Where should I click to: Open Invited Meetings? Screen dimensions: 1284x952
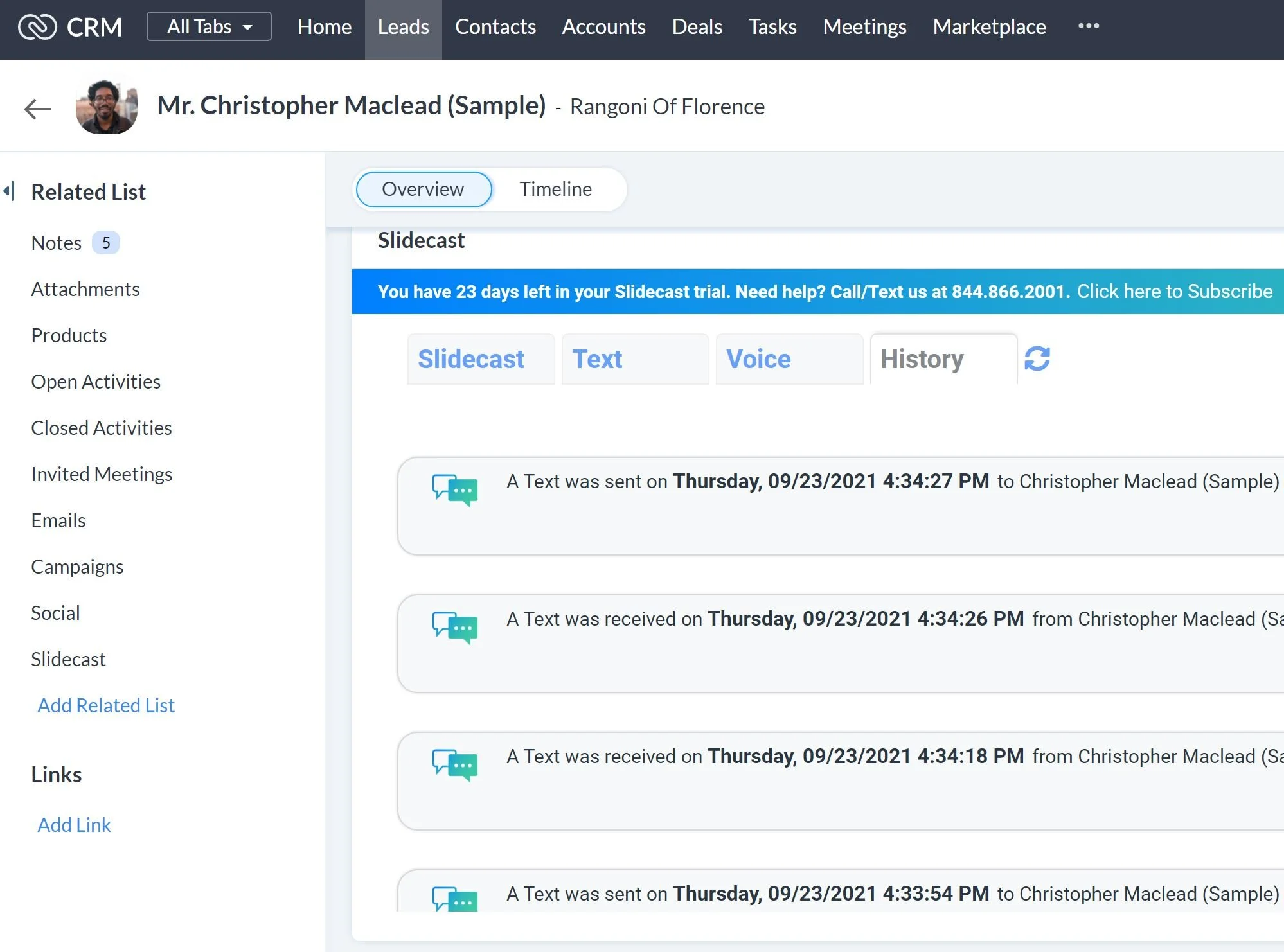pos(102,474)
